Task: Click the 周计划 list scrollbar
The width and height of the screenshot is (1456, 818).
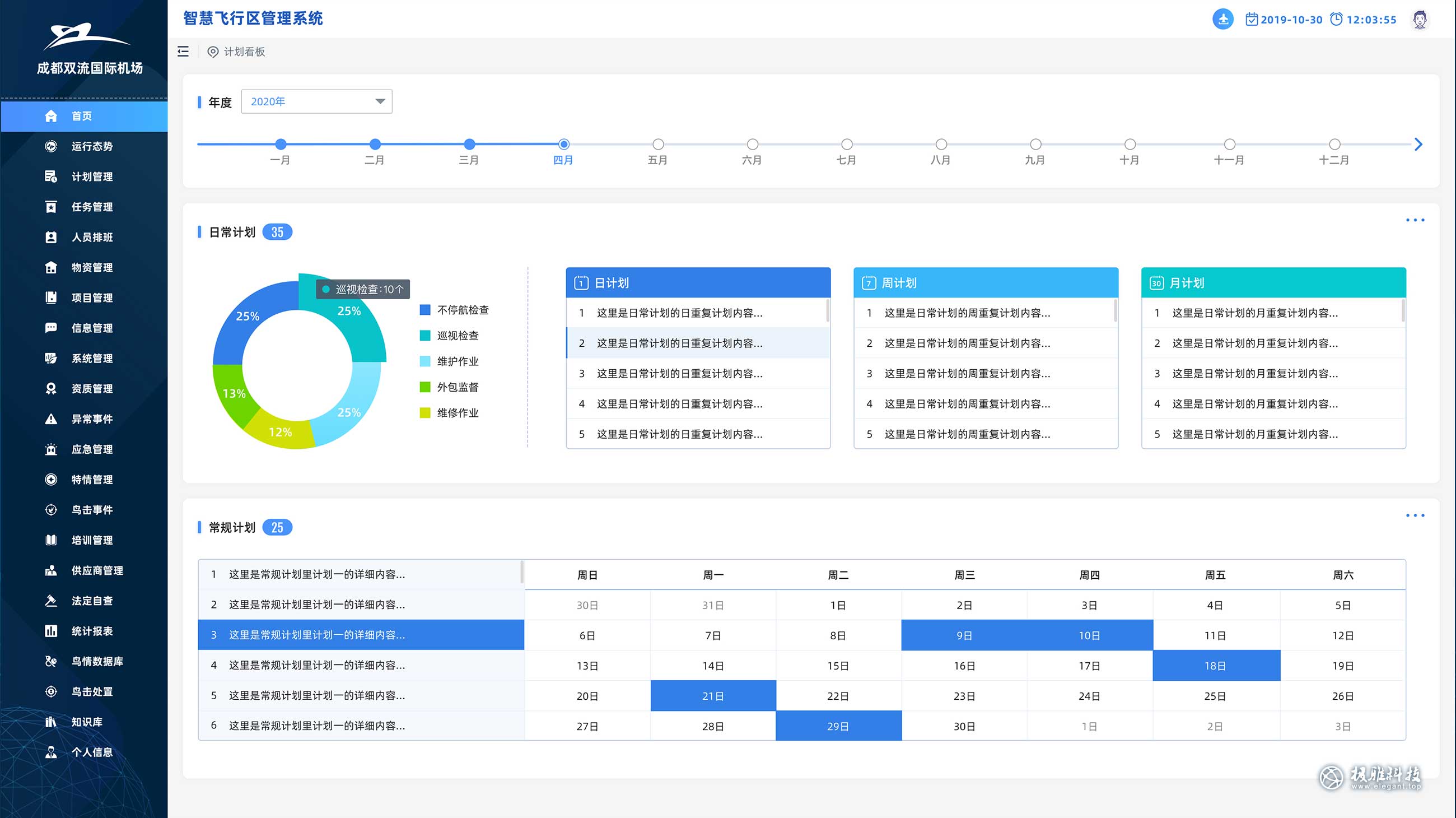Action: click(x=1115, y=312)
